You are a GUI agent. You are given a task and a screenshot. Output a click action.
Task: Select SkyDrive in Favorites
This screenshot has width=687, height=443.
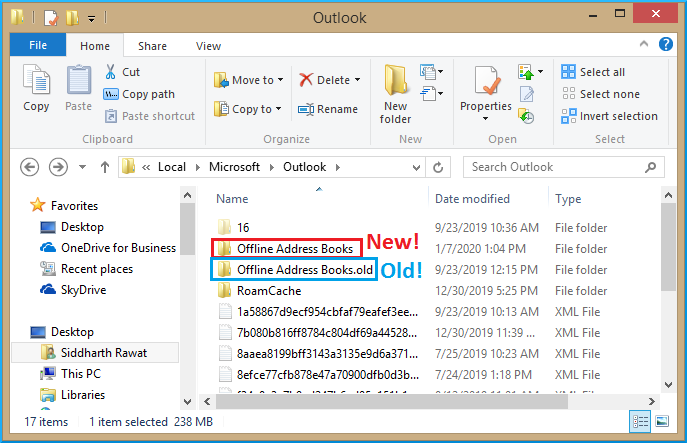(x=73, y=290)
